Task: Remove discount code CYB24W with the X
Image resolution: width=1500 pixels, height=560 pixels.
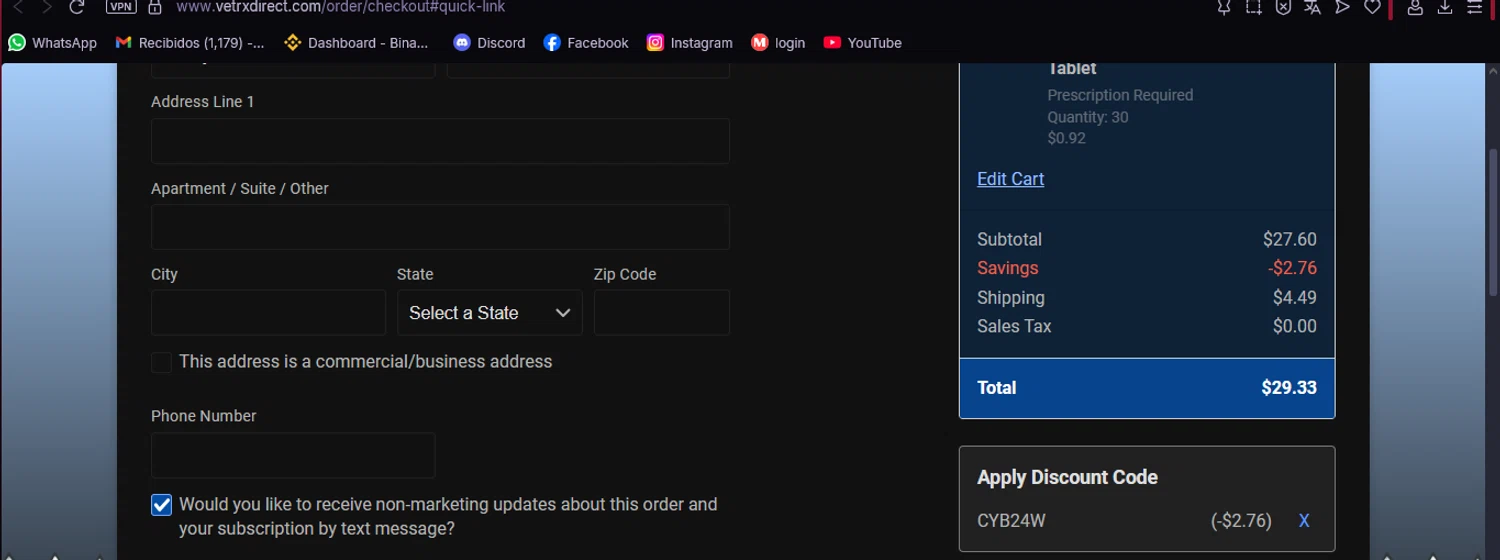Action: click(x=1304, y=521)
